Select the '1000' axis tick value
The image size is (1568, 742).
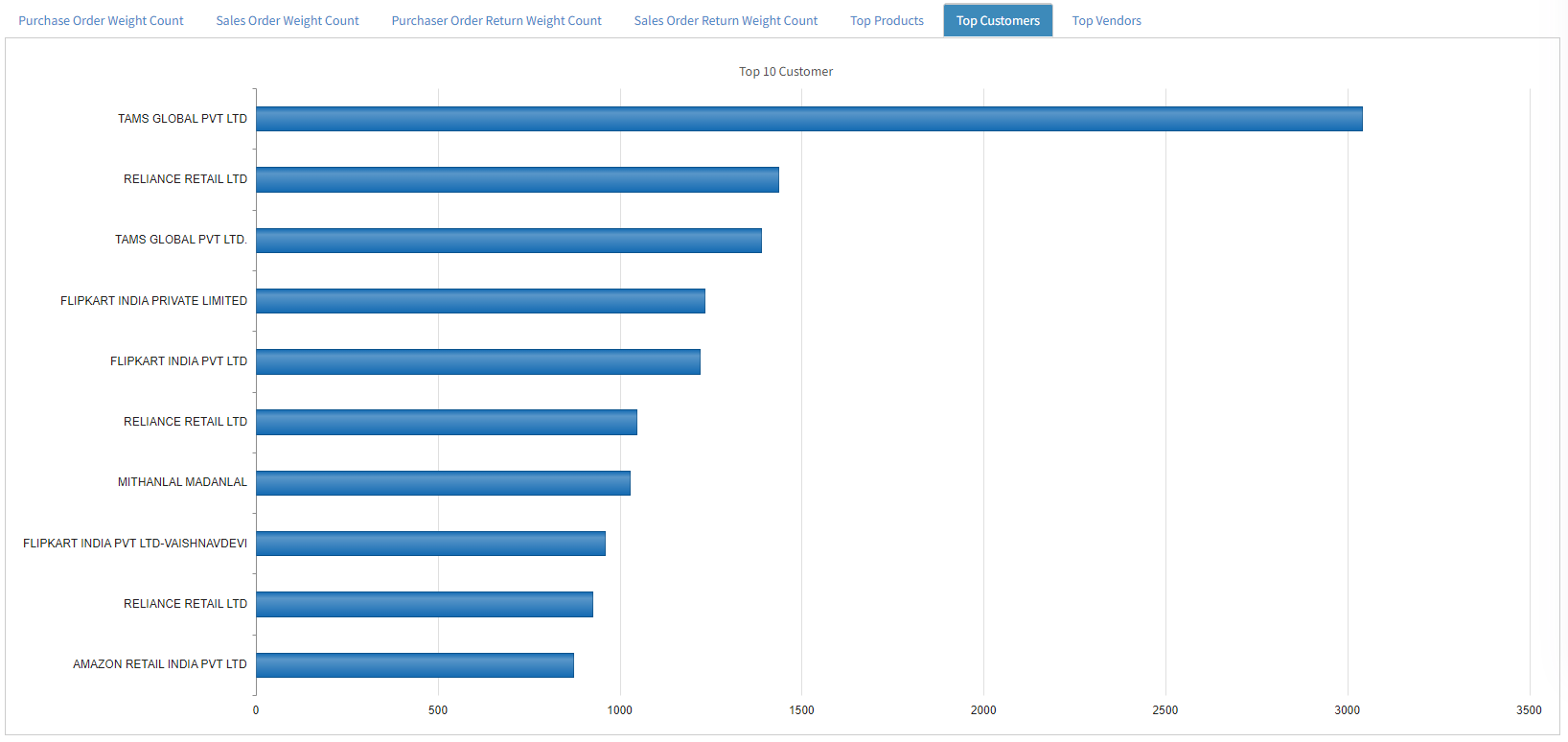coord(620,710)
